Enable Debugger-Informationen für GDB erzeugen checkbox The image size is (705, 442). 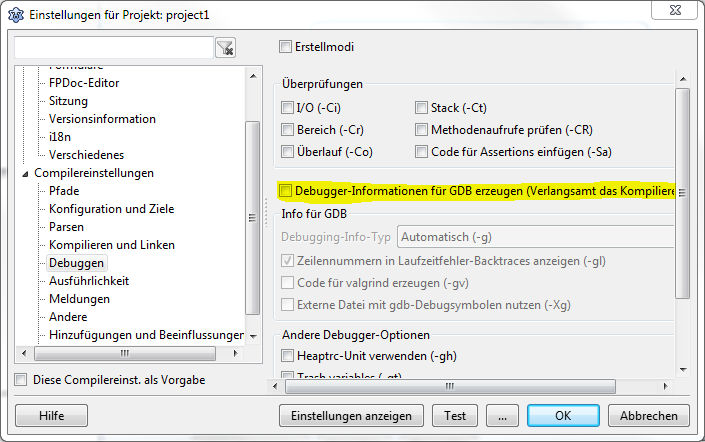tap(287, 190)
